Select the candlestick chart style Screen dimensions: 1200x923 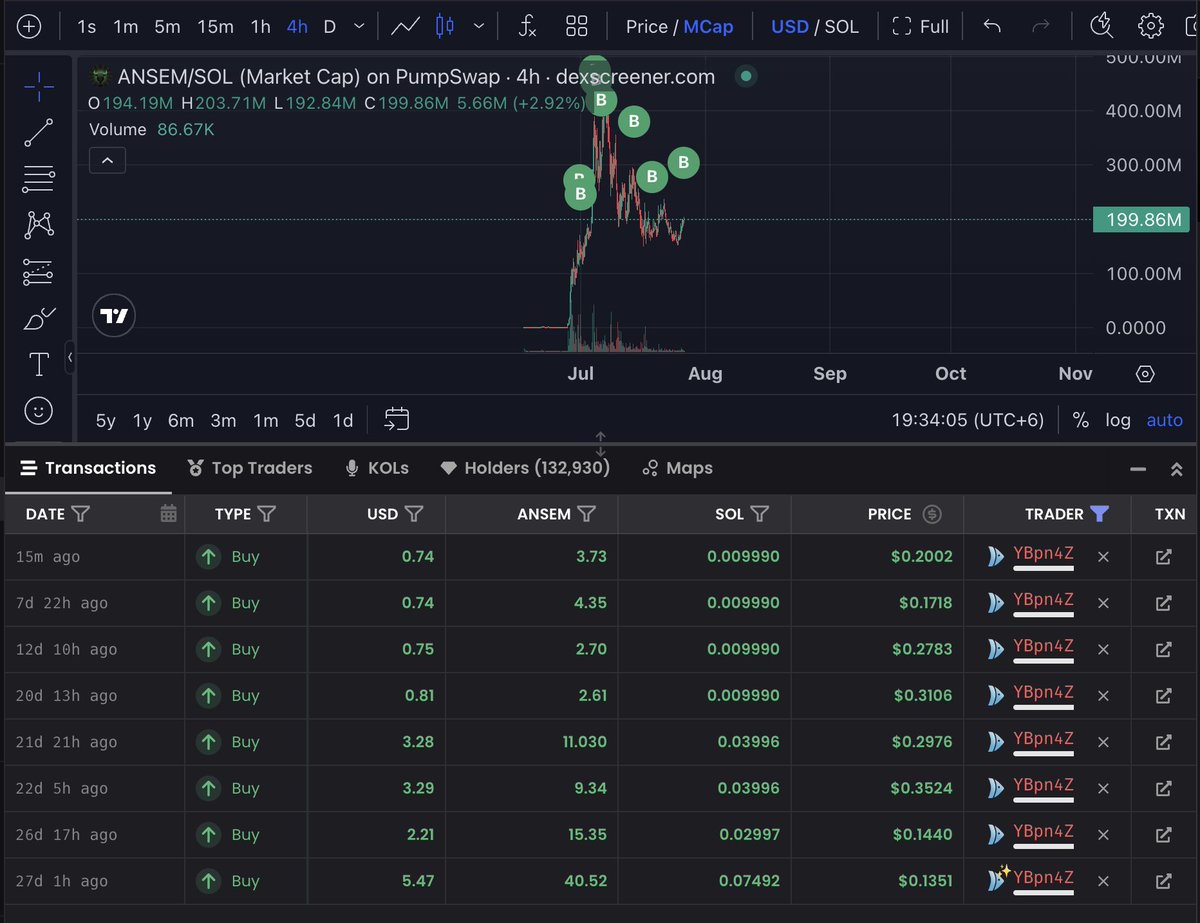click(445, 27)
